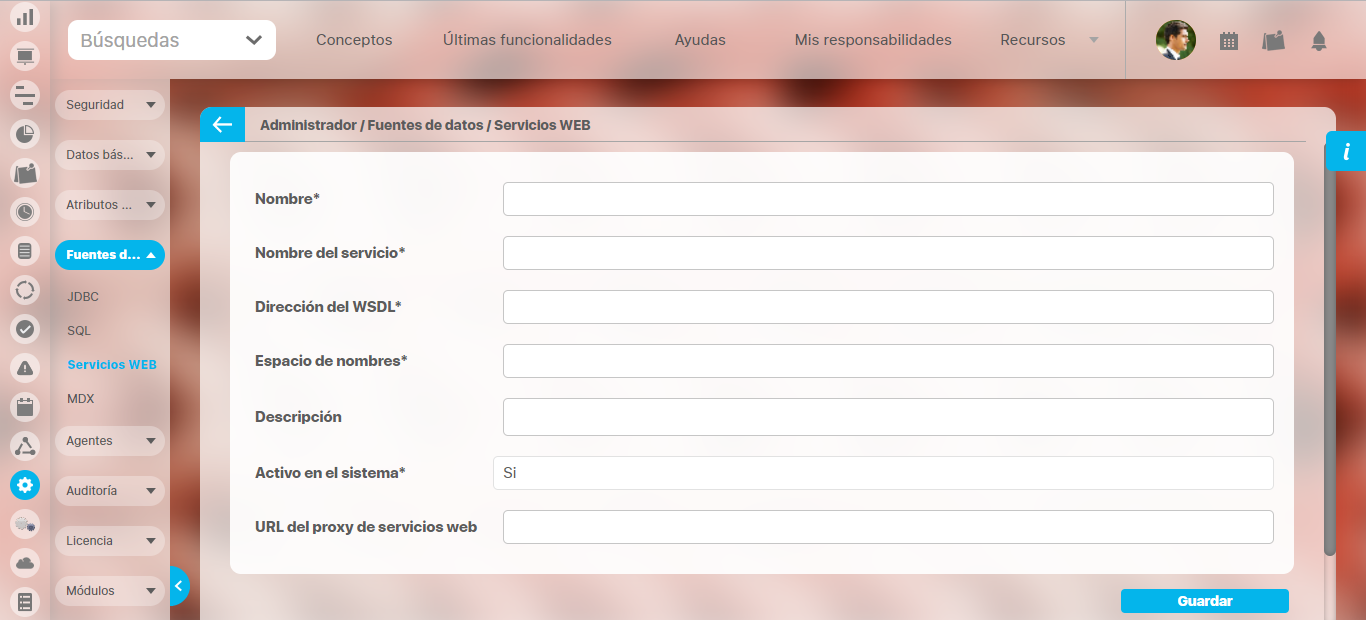Image resolution: width=1366 pixels, height=620 pixels.
Task: Open the Mis responsabilidades link
Action: coord(873,40)
